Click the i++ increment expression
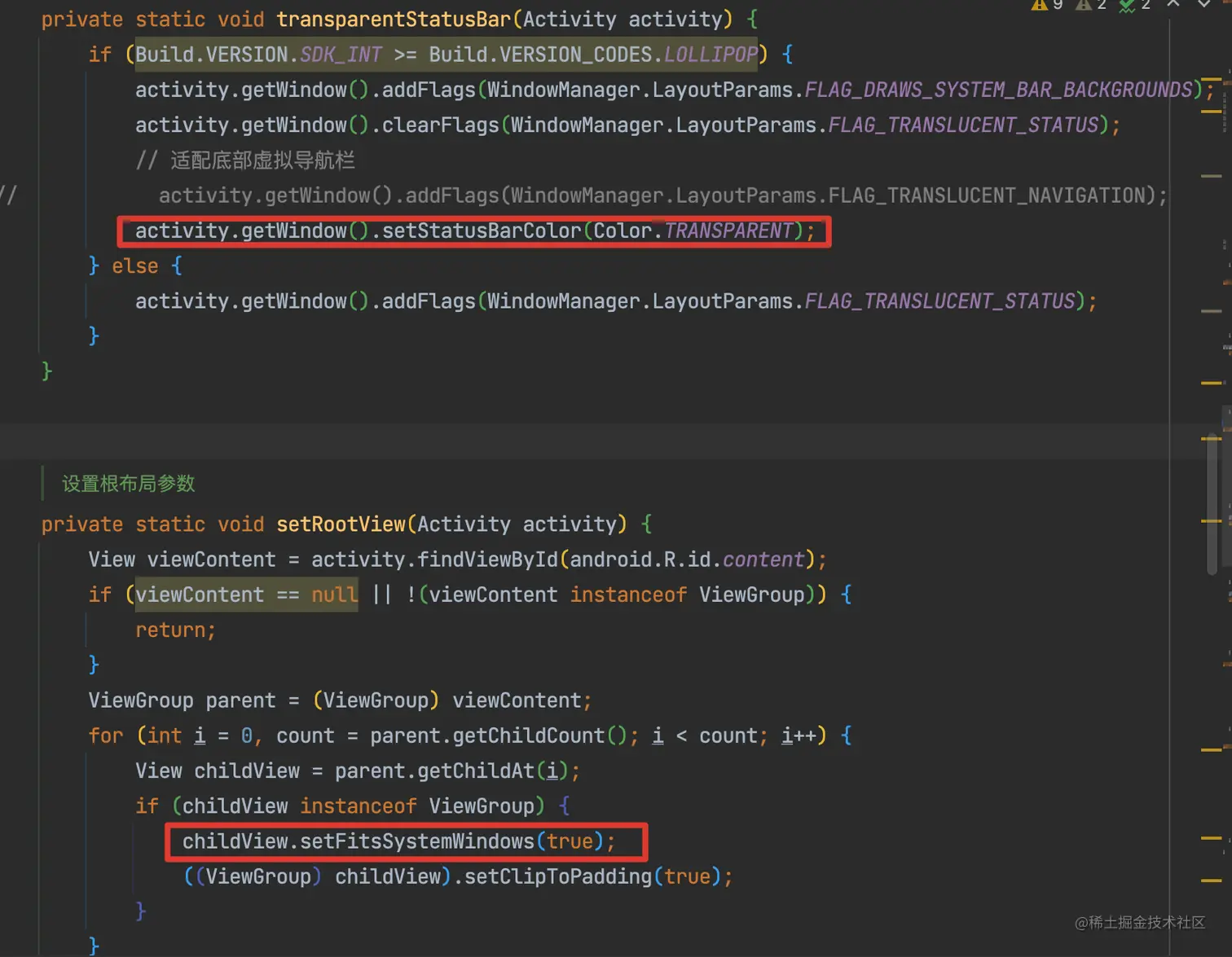The image size is (1232, 957). point(799,736)
